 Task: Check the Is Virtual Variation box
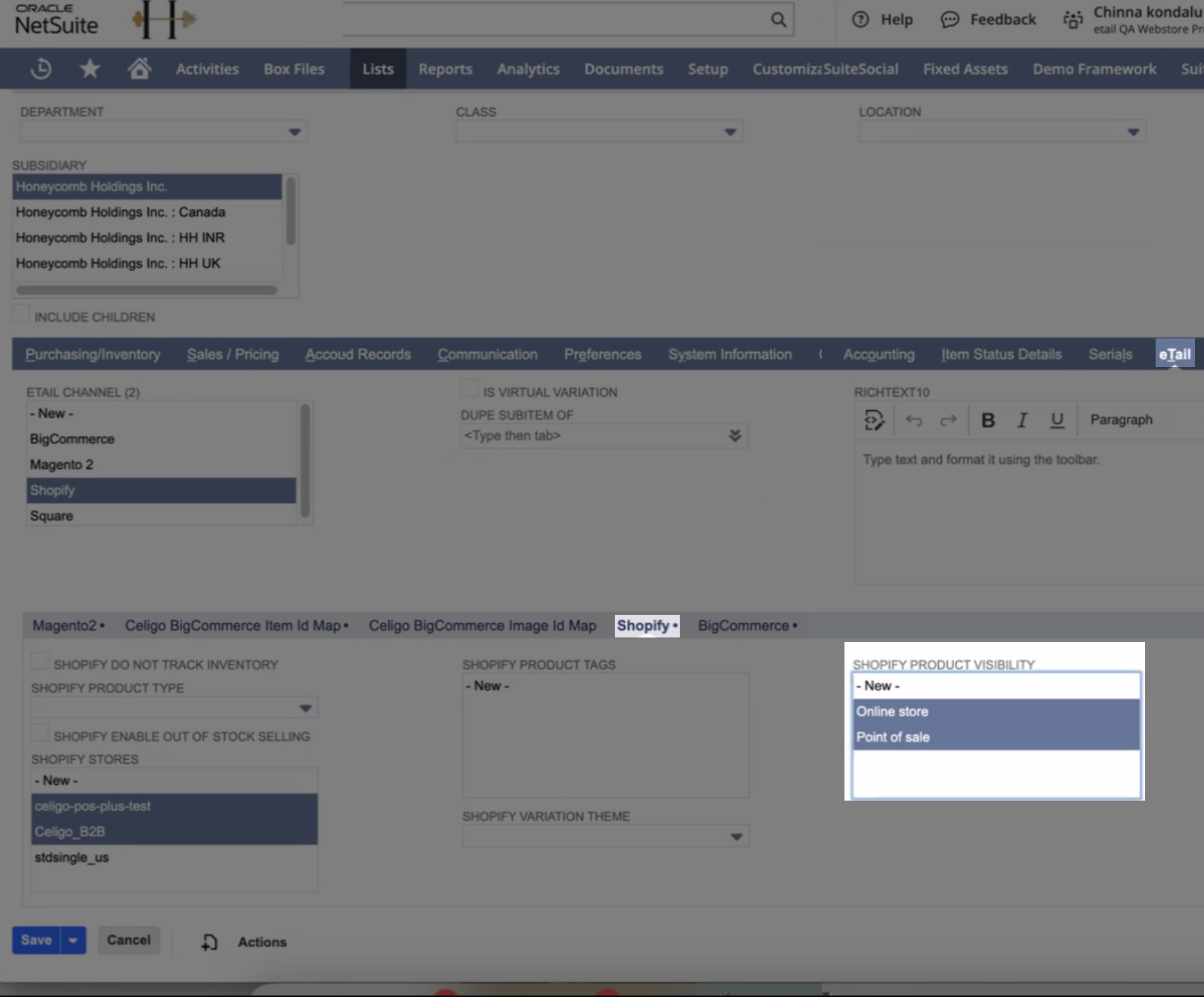[469, 388]
